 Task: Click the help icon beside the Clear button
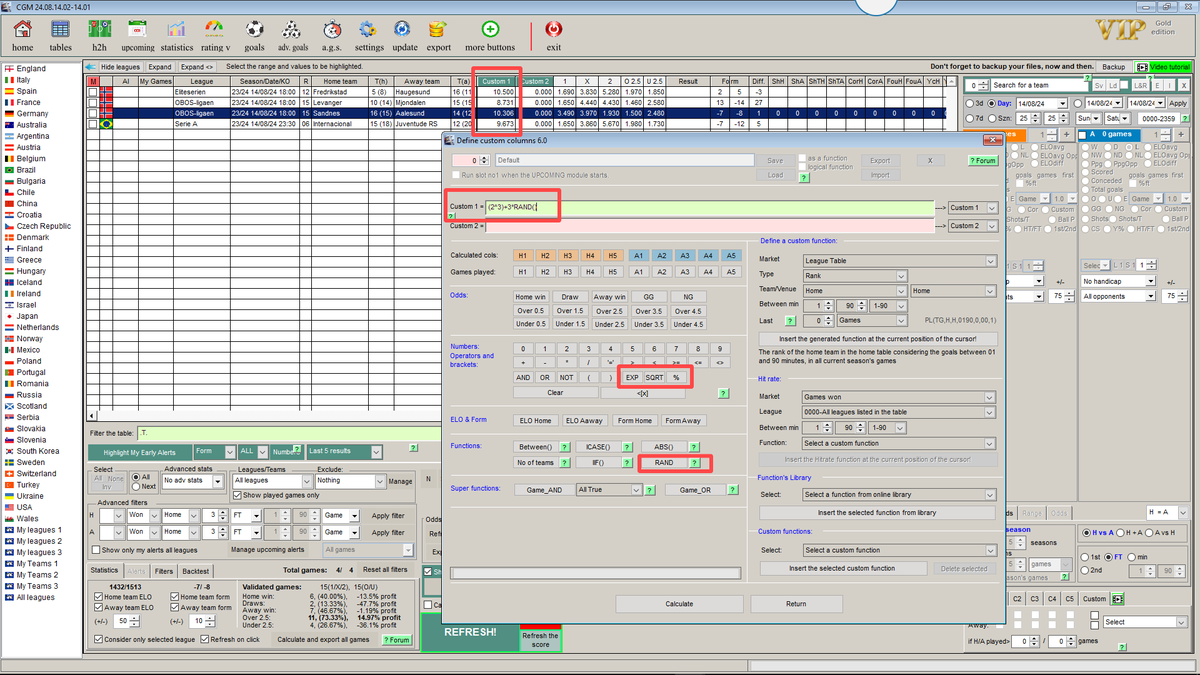[x=723, y=393]
